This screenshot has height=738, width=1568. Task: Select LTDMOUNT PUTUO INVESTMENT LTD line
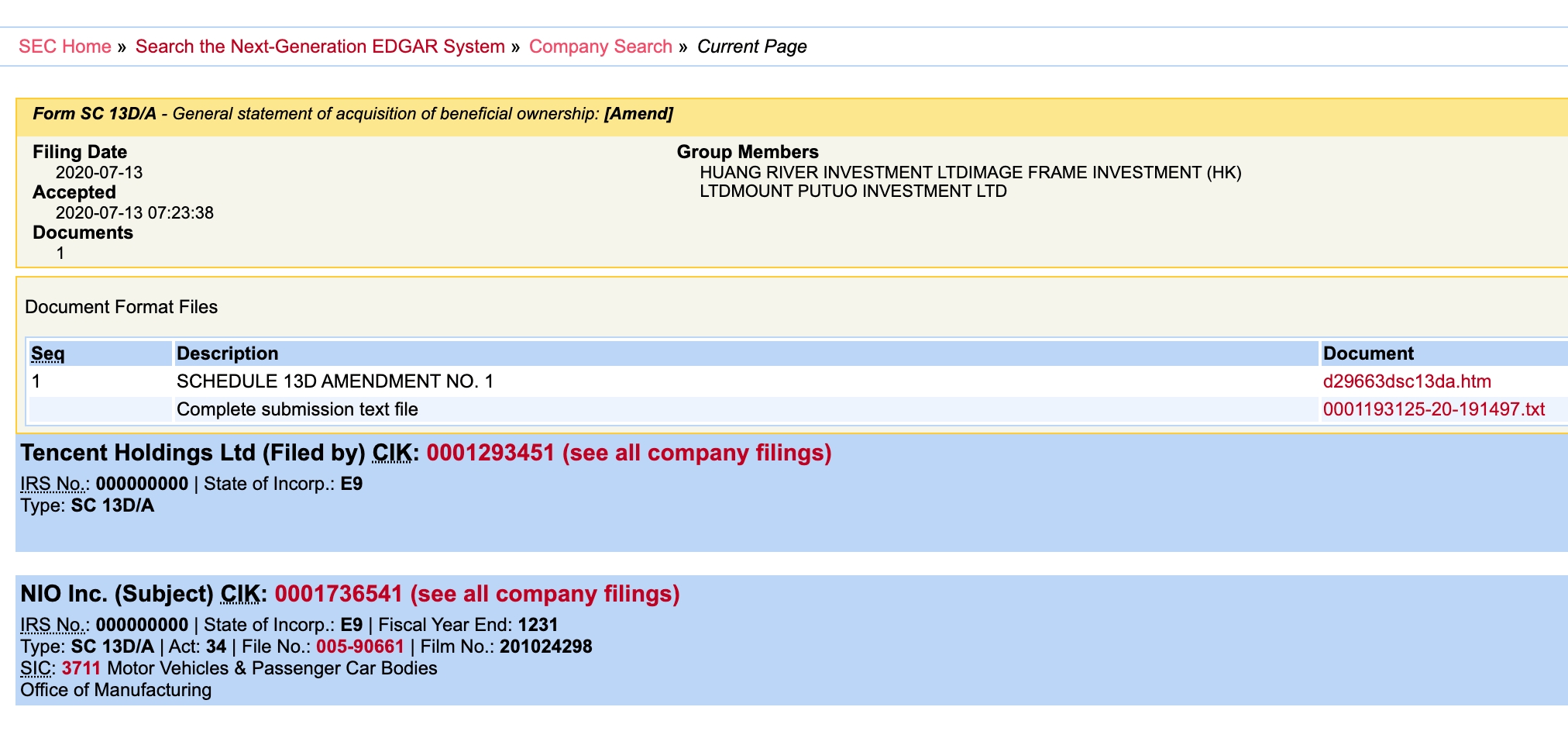pos(854,191)
